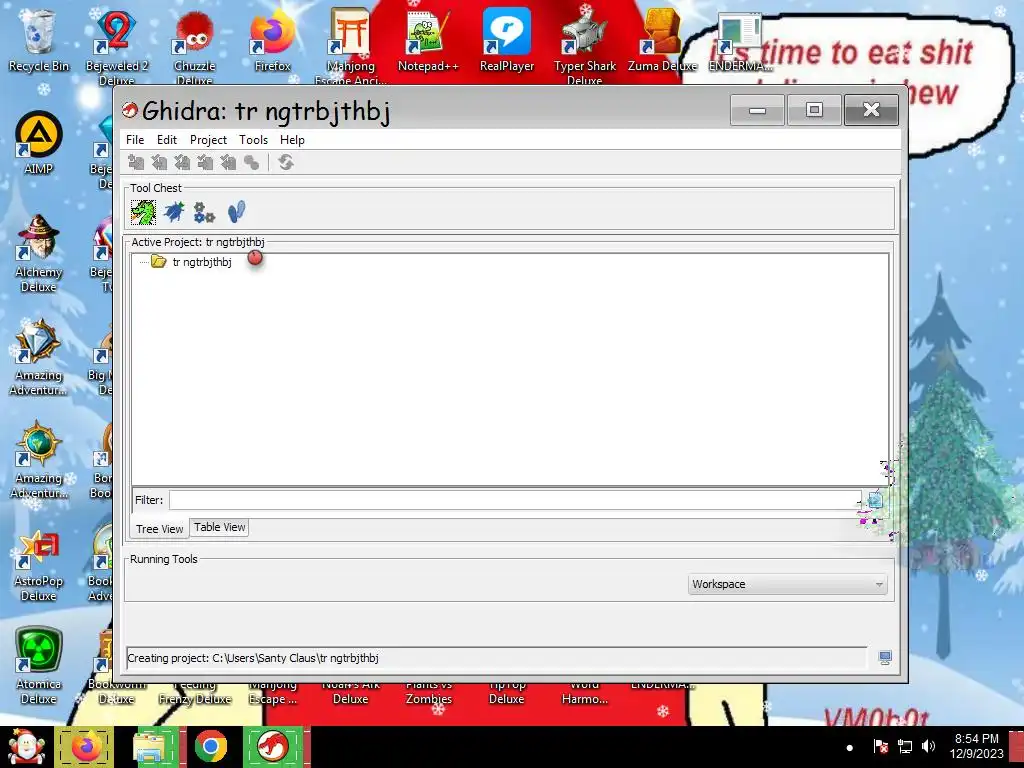Select the Recycle Bin desktop icon
Image resolution: width=1024 pixels, height=768 pixels.
click(x=39, y=40)
